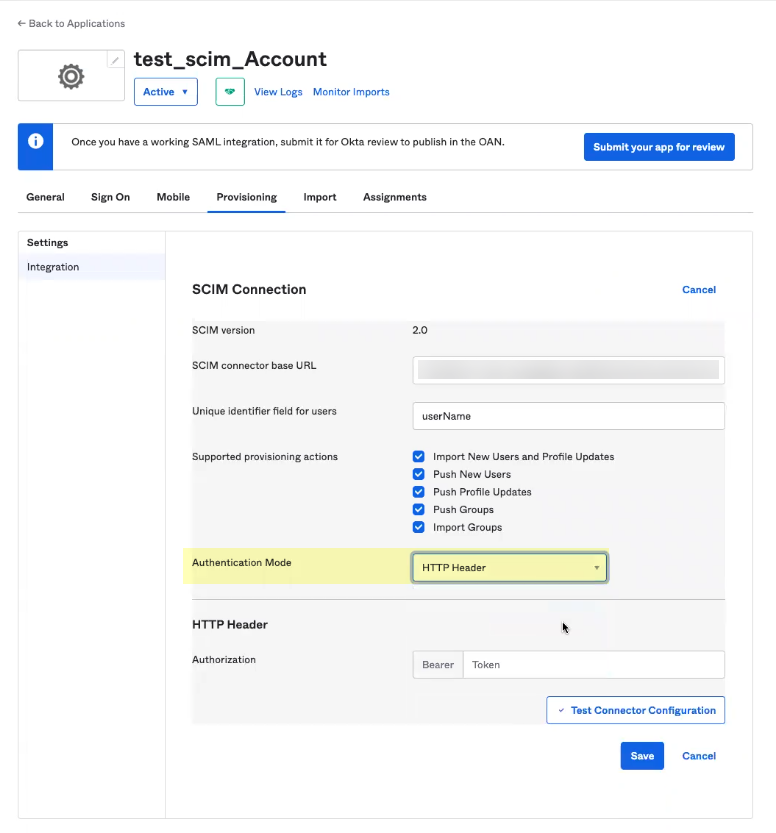Open the Active status dropdown
Screen dimensions: 776x833
click(166, 91)
